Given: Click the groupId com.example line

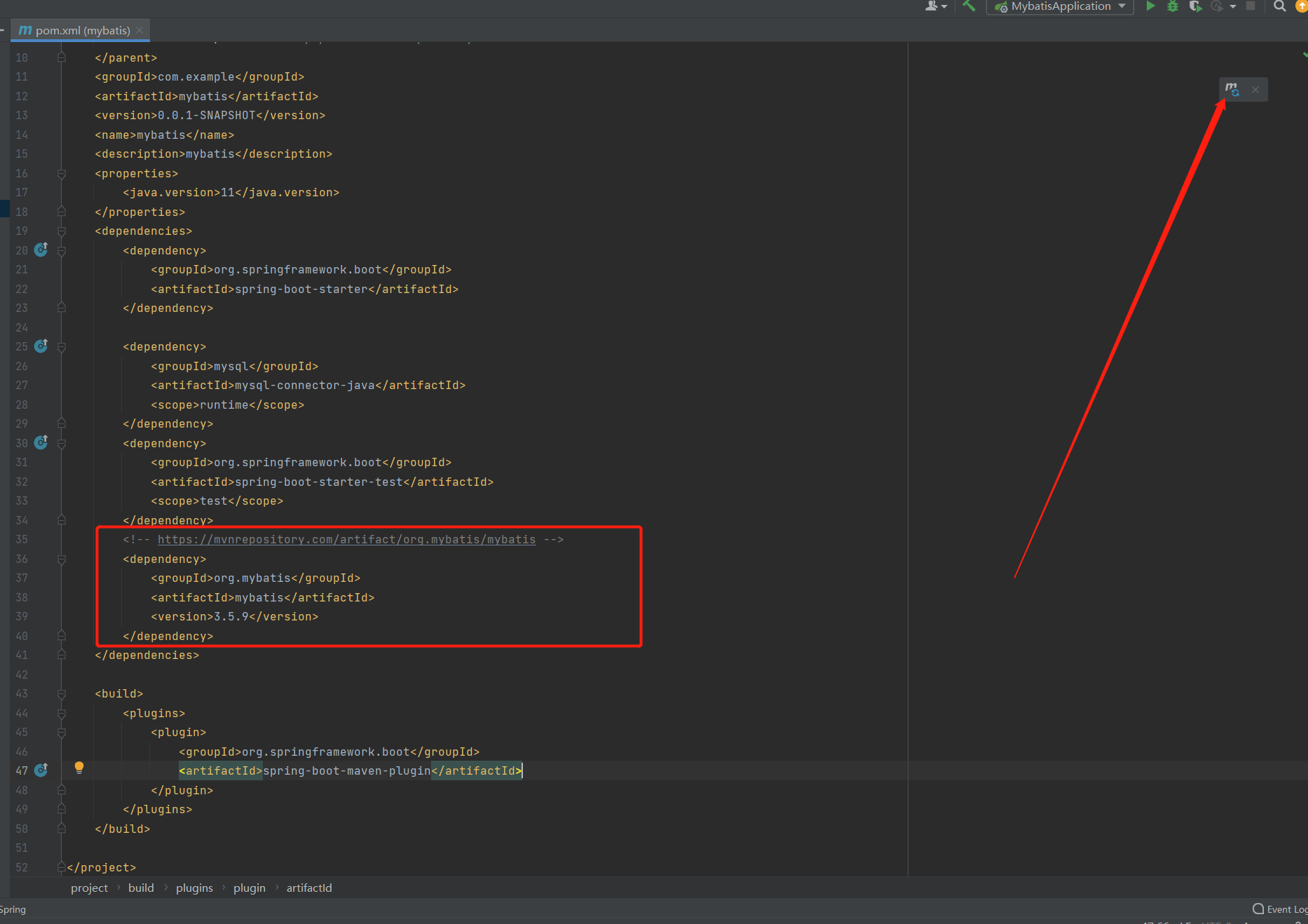Looking at the screenshot, I should [x=200, y=76].
